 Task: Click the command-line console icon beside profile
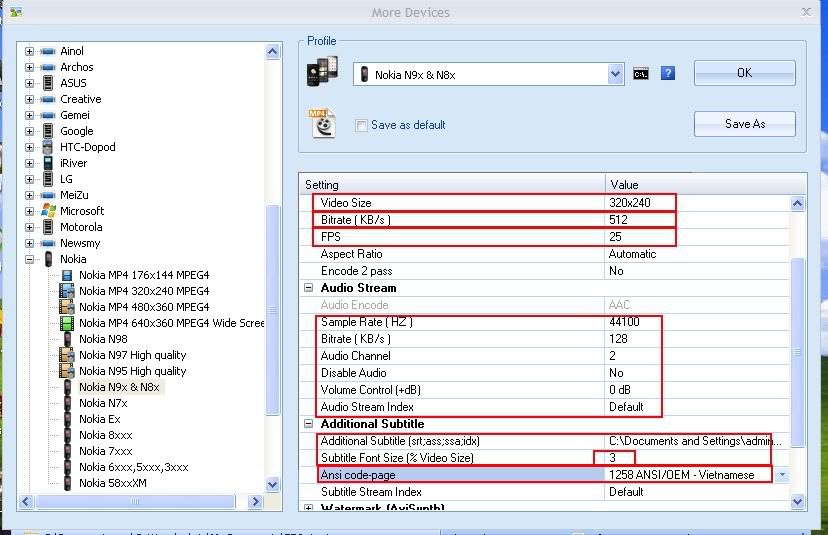click(x=641, y=74)
